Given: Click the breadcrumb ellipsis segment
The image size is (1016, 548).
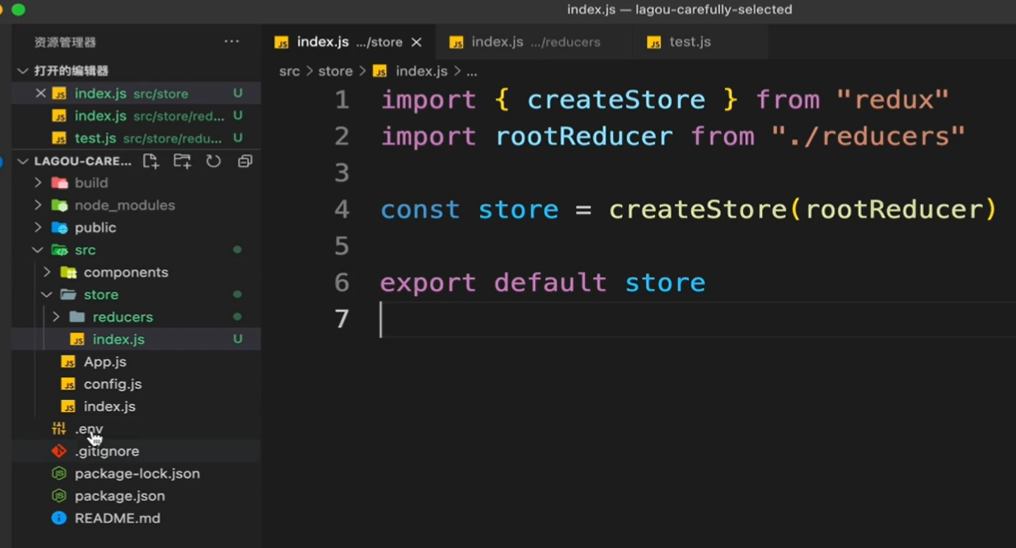Looking at the screenshot, I should point(472,73).
